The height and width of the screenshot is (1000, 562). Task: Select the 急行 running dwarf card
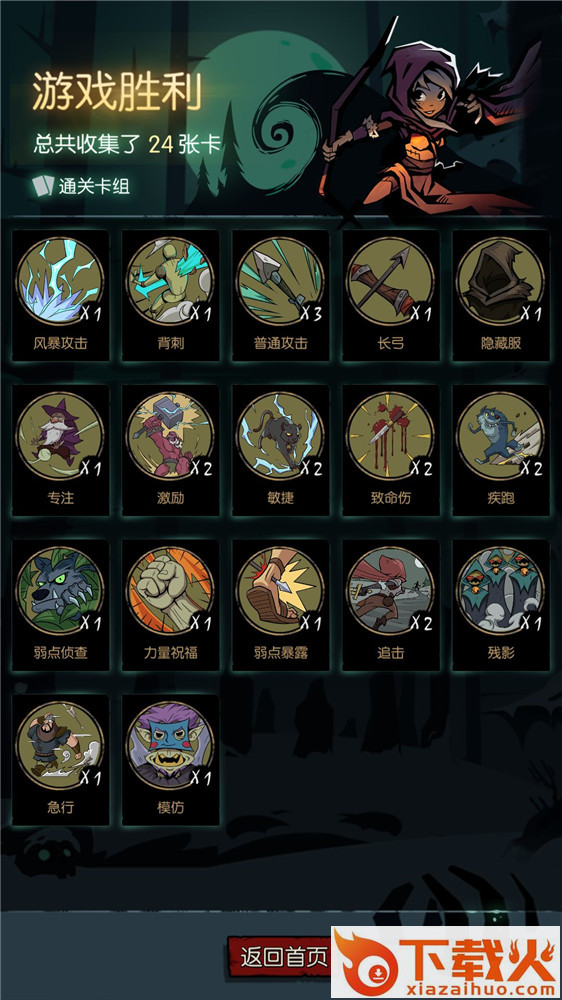click(61, 760)
